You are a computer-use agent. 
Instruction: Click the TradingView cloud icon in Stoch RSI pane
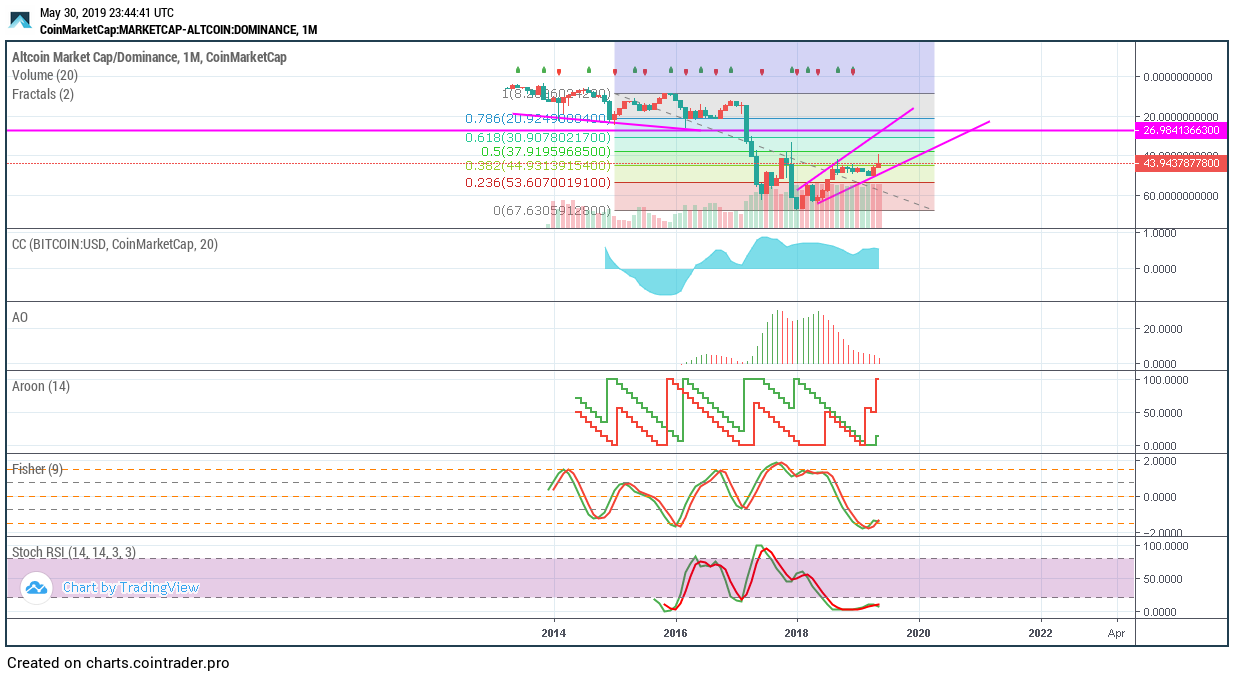36,588
